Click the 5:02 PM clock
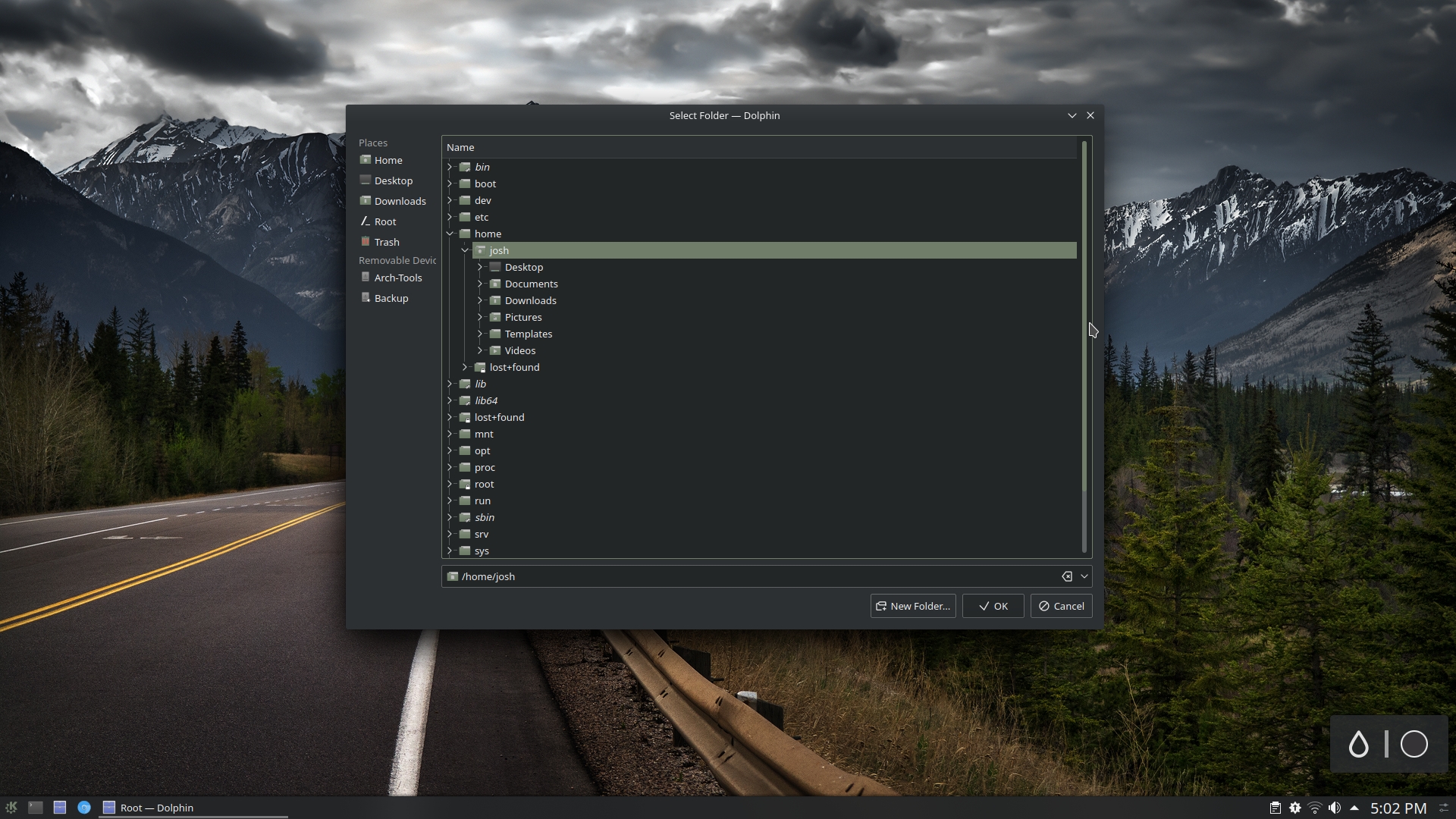 click(1398, 808)
